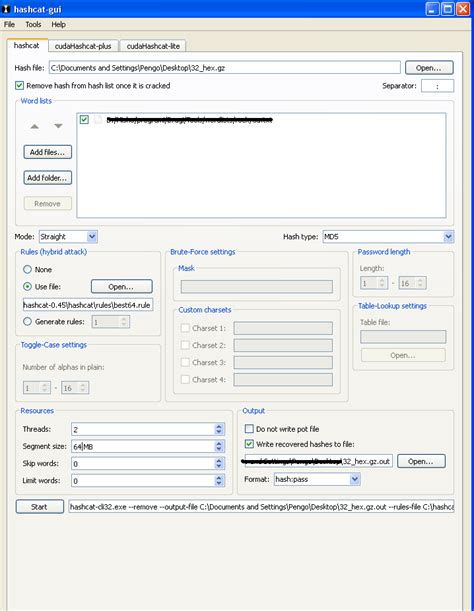The image size is (474, 611).
Task: Click the hashcat-gui title bar app icon
Action: pyautogui.click(x=6, y=9)
